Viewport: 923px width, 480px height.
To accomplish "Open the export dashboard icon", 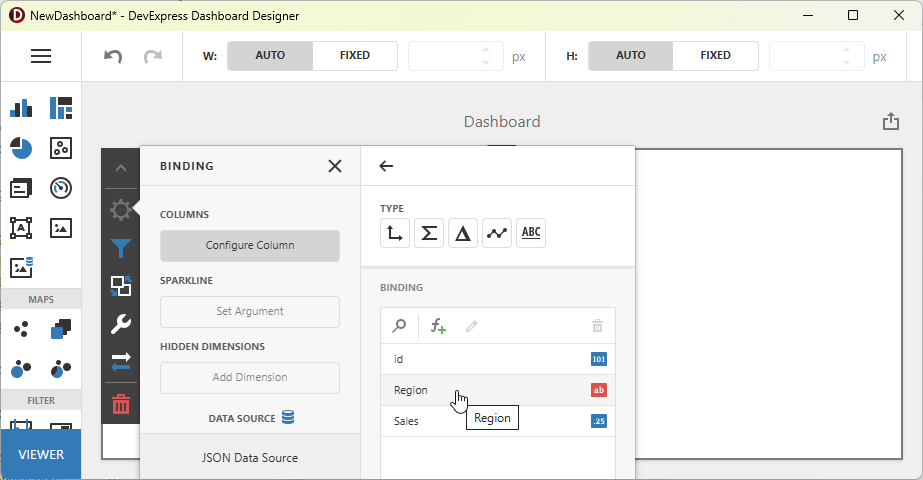I will [x=891, y=121].
